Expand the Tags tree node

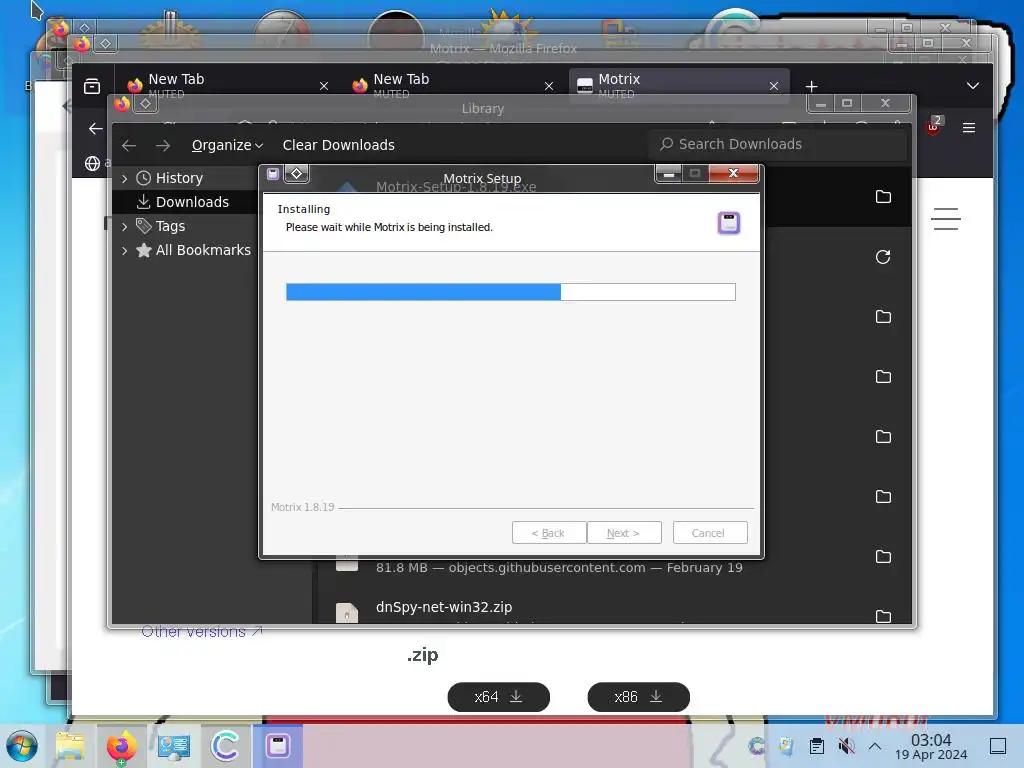tap(125, 227)
